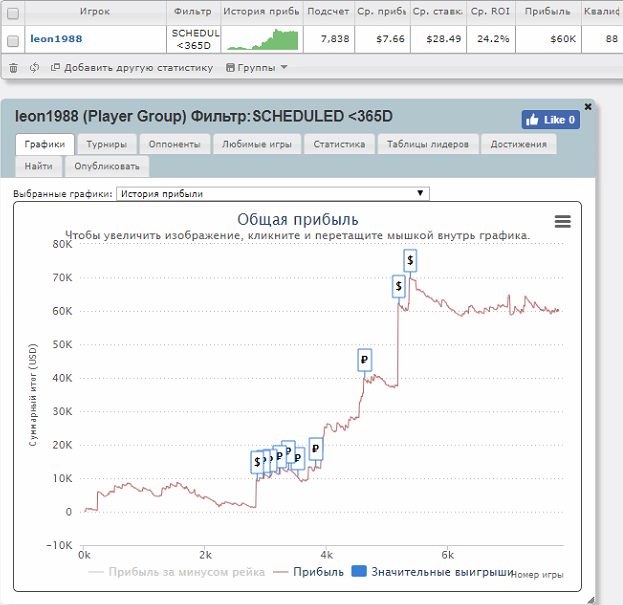Click the '7,838' count cell
This screenshot has height=605, width=623.
(329, 39)
